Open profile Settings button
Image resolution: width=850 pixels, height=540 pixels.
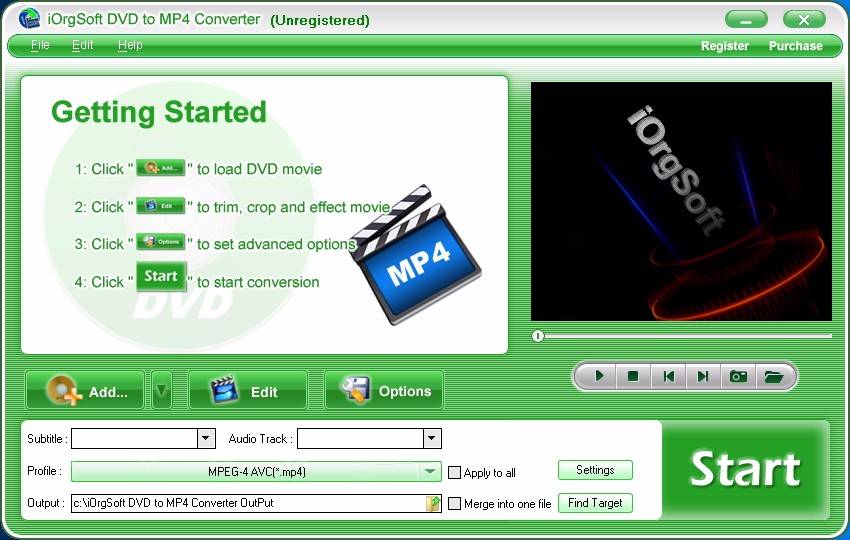[595, 470]
